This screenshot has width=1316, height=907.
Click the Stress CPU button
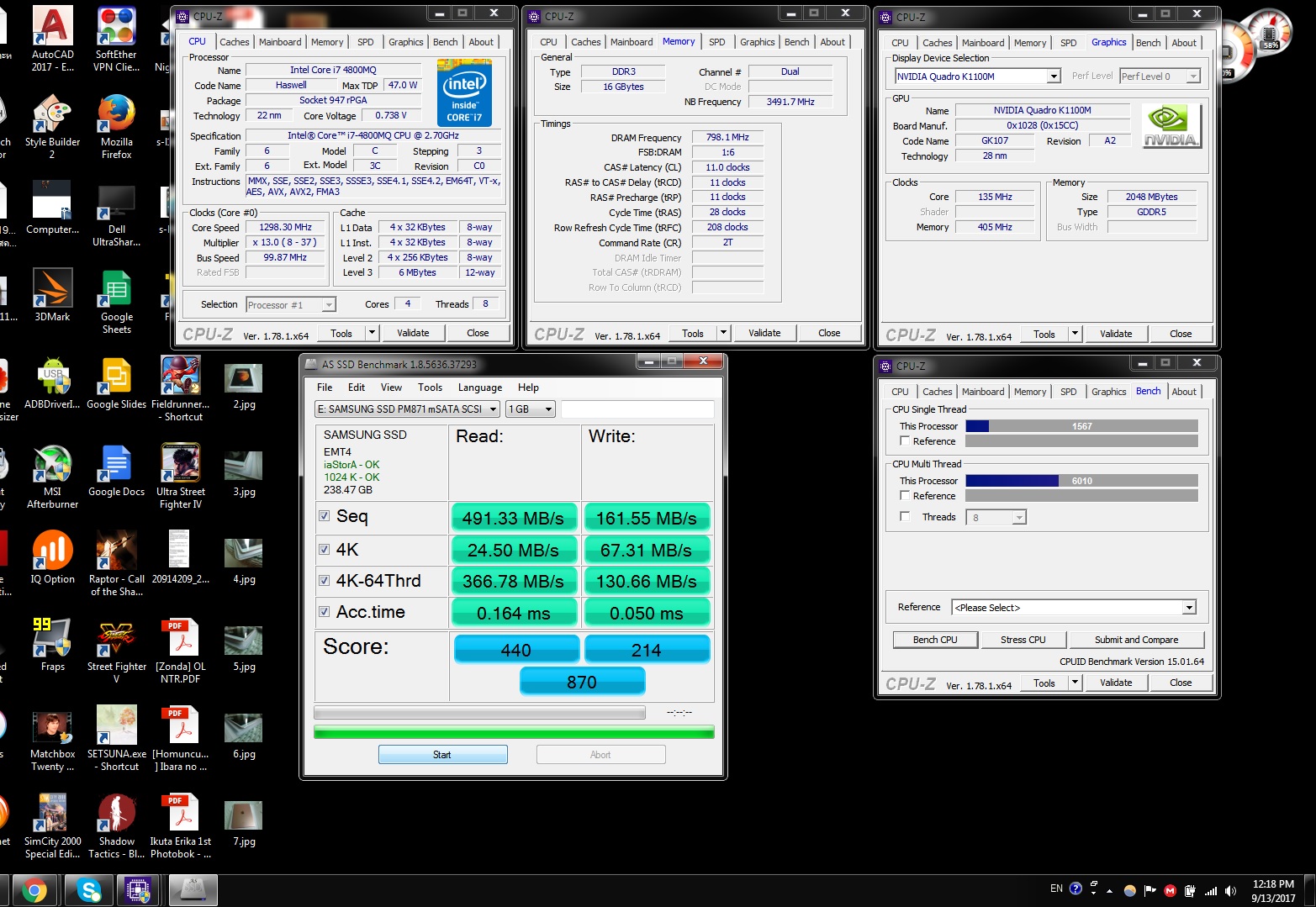point(1023,640)
